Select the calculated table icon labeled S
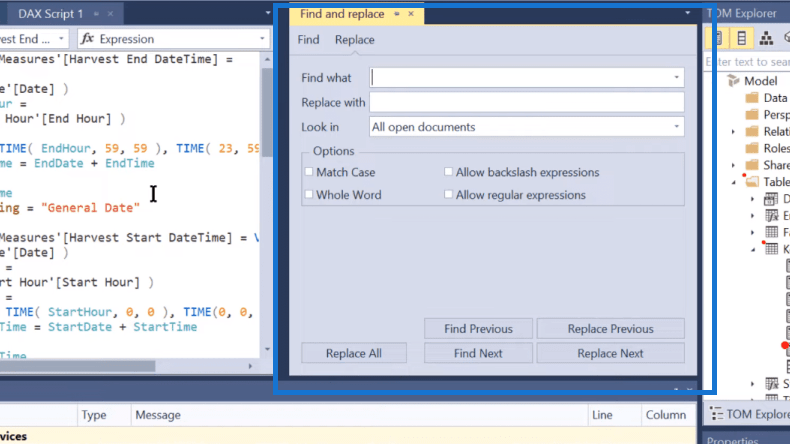 [771, 384]
